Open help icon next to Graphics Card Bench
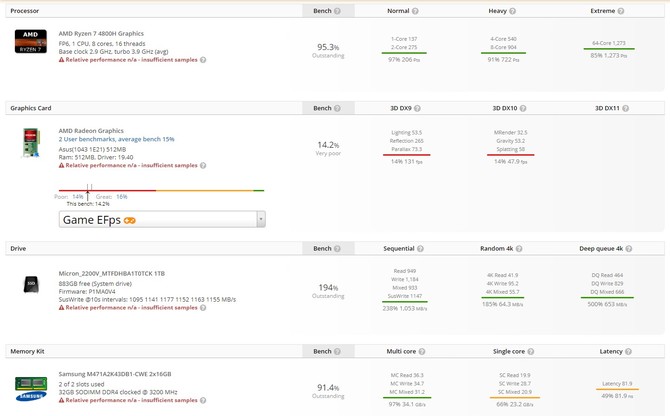670x416 pixels. (x=338, y=108)
